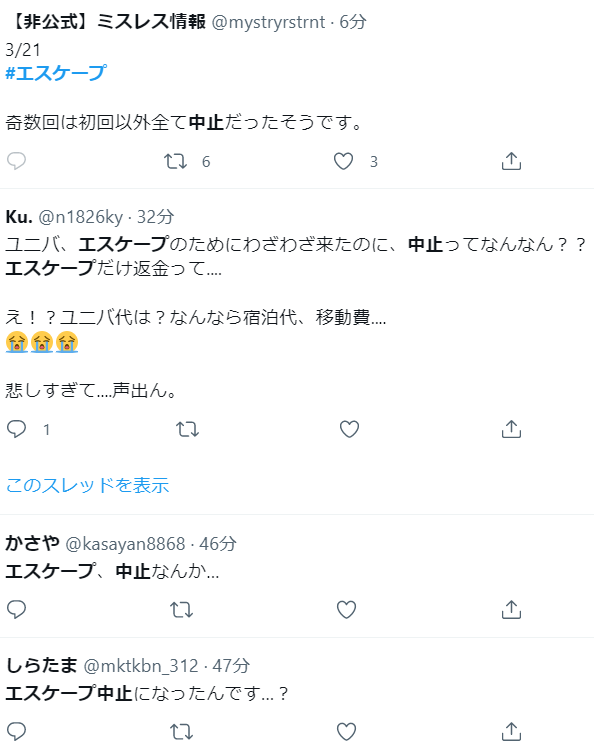The height and width of the screenshot is (750, 594).
Task: Share the Ku. tweet
Action: [x=511, y=429]
